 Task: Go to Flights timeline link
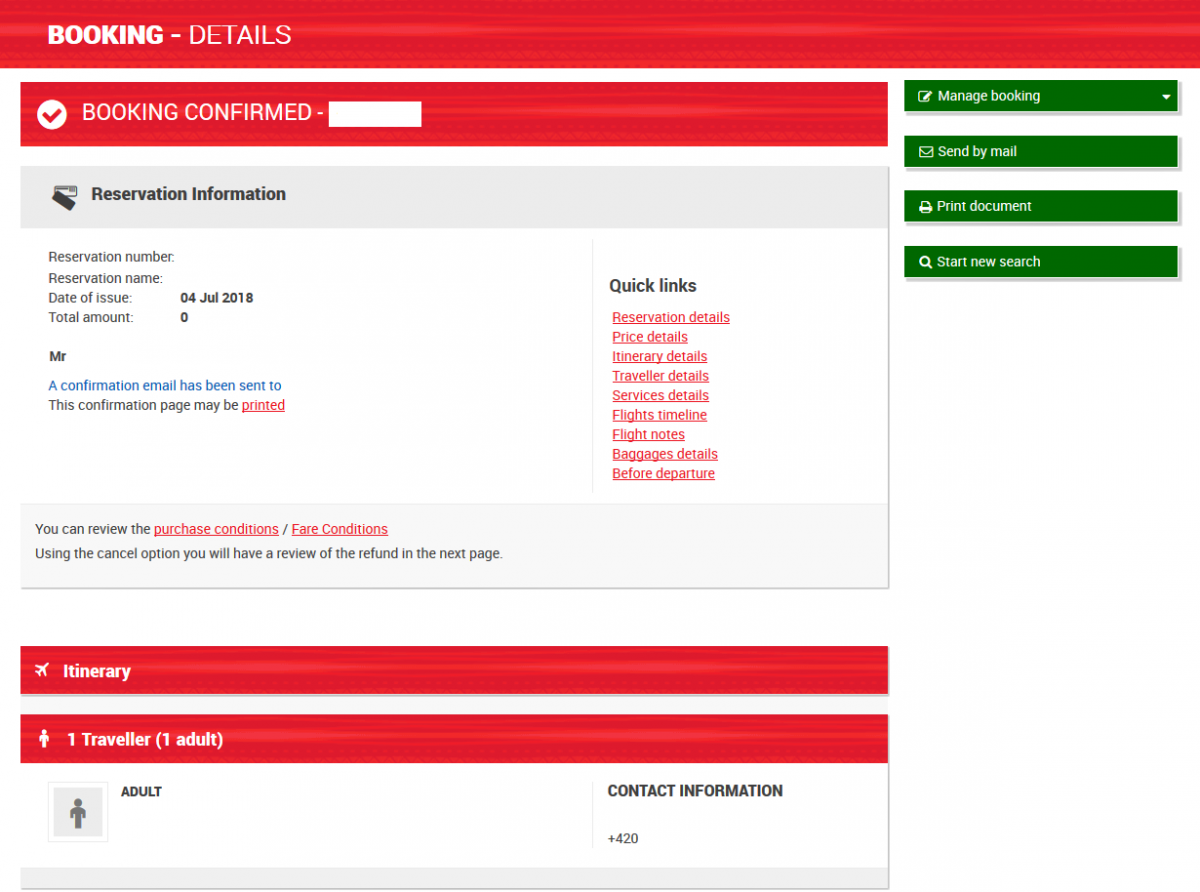(x=659, y=415)
